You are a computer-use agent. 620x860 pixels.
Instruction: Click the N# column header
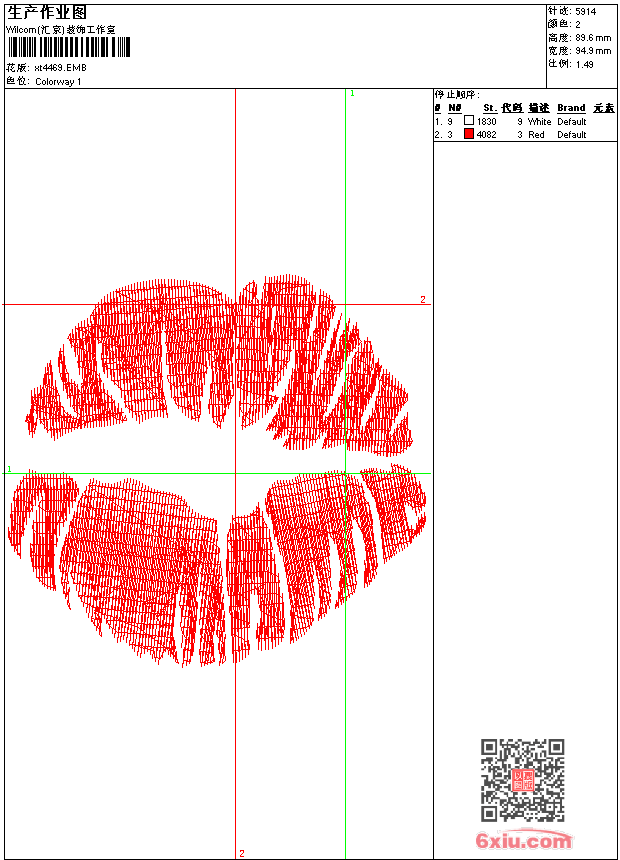point(454,108)
